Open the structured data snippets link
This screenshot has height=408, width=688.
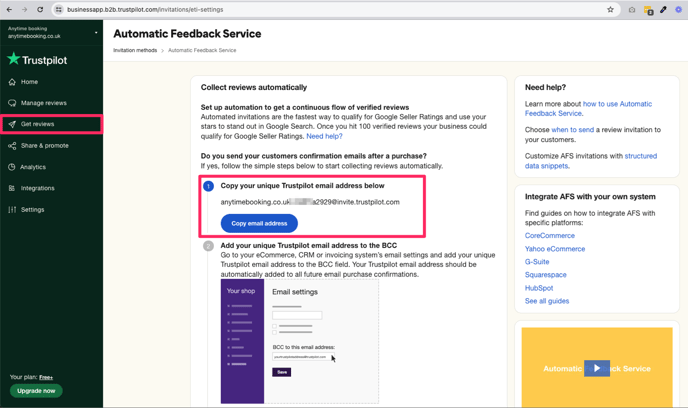591,161
